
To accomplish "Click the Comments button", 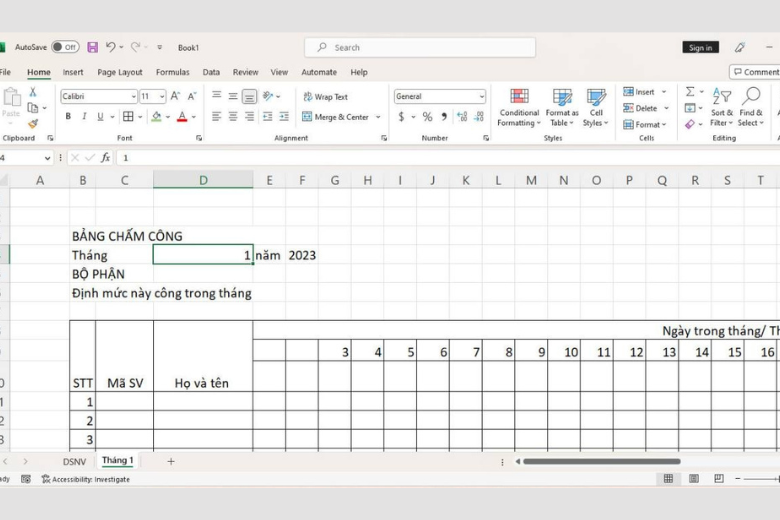I will tap(755, 72).
